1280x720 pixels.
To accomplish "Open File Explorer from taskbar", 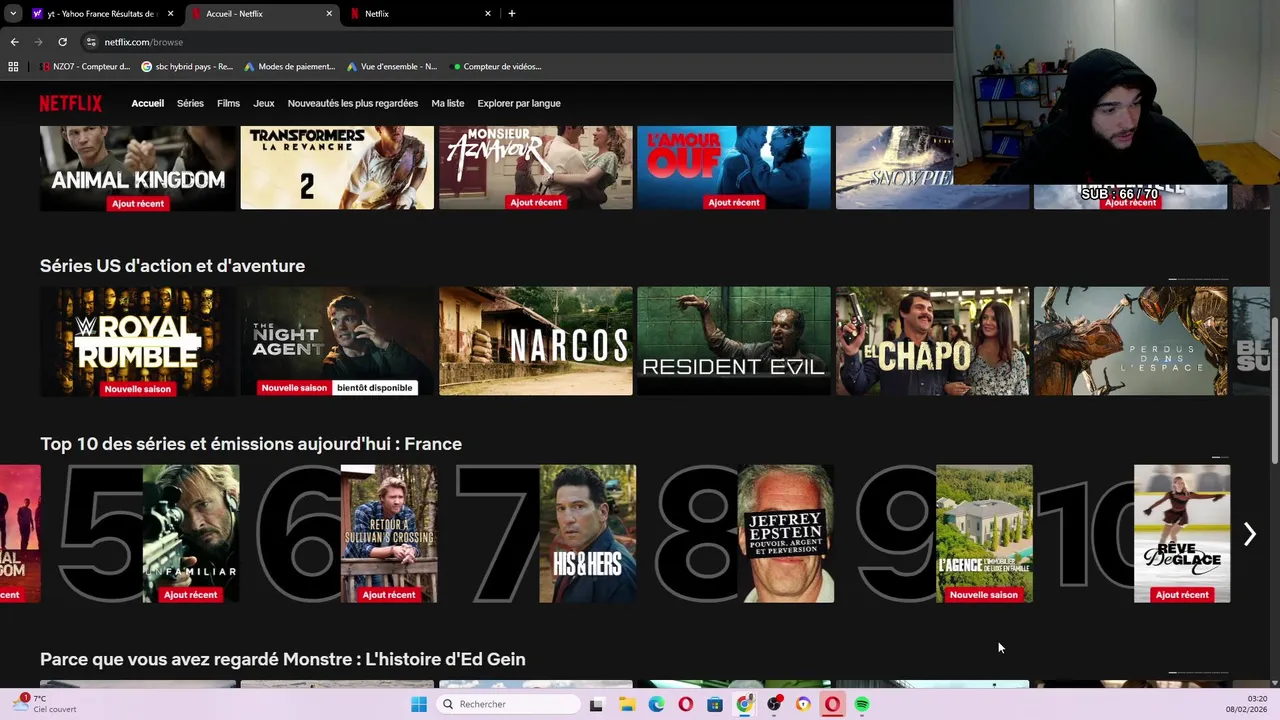I will pyautogui.click(x=627, y=704).
